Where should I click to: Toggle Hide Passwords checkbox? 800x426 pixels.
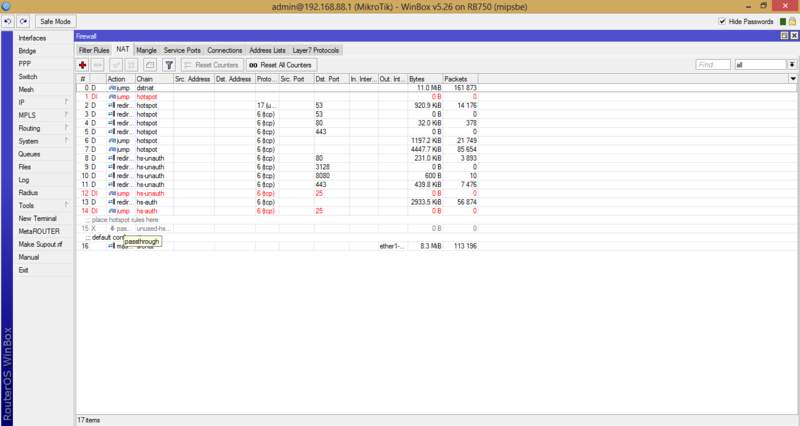tap(722, 21)
